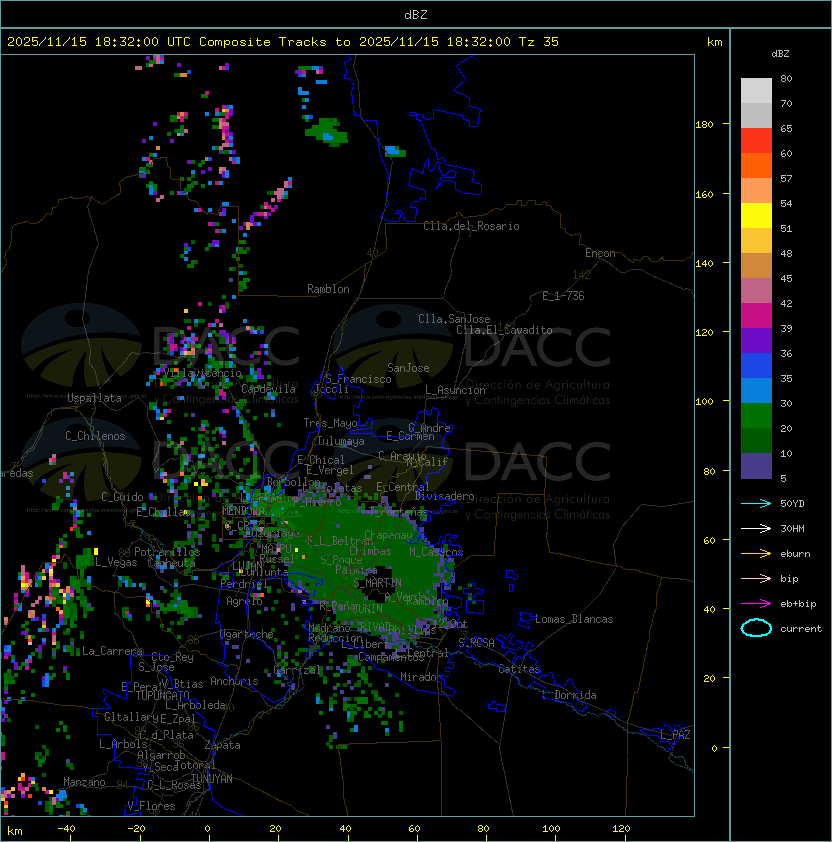Click the 120 km horizontal axis tick
Screen dimensions: 832x842
point(621,829)
